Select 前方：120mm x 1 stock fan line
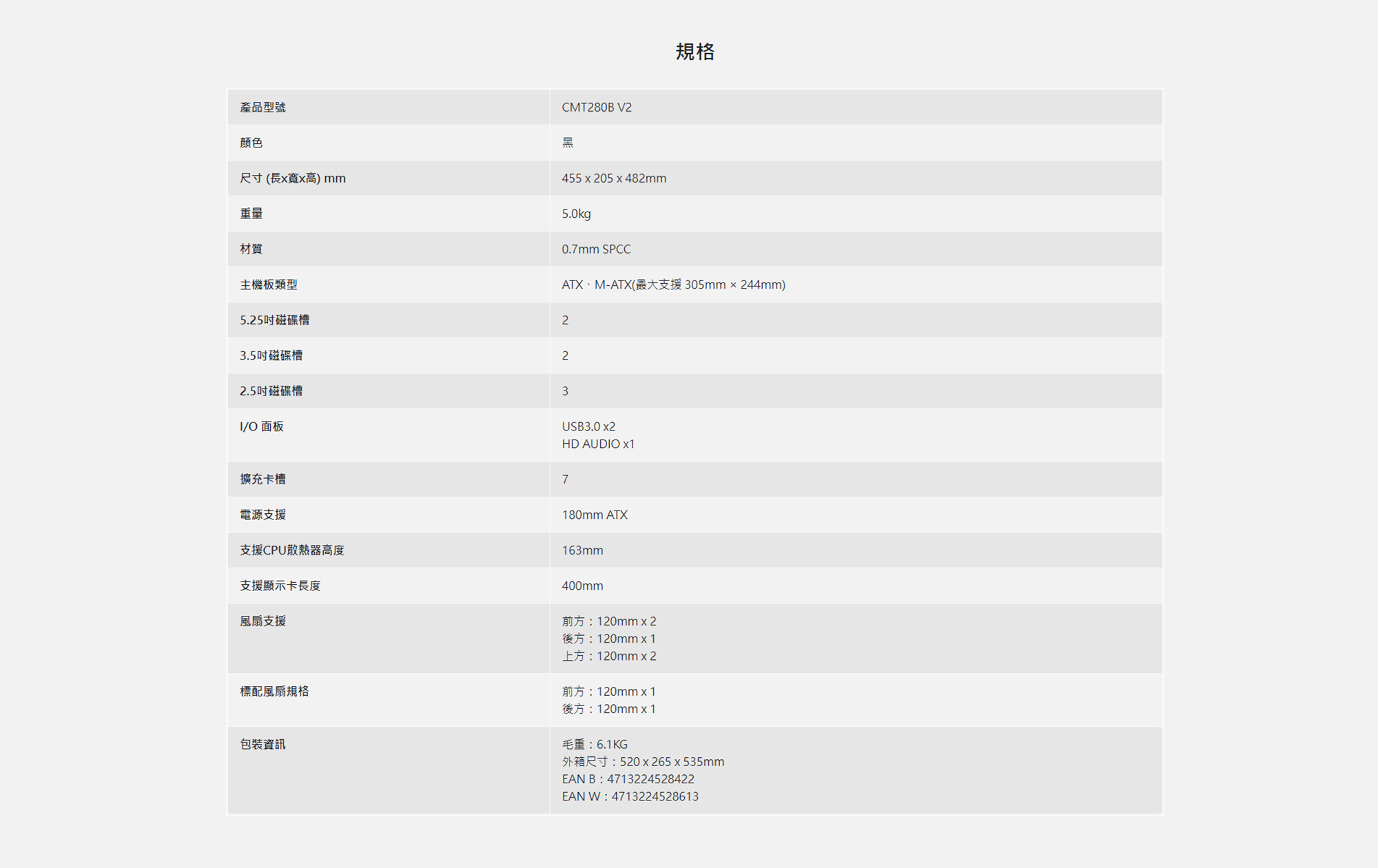1378x868 pixels. [x=609, y=692]
